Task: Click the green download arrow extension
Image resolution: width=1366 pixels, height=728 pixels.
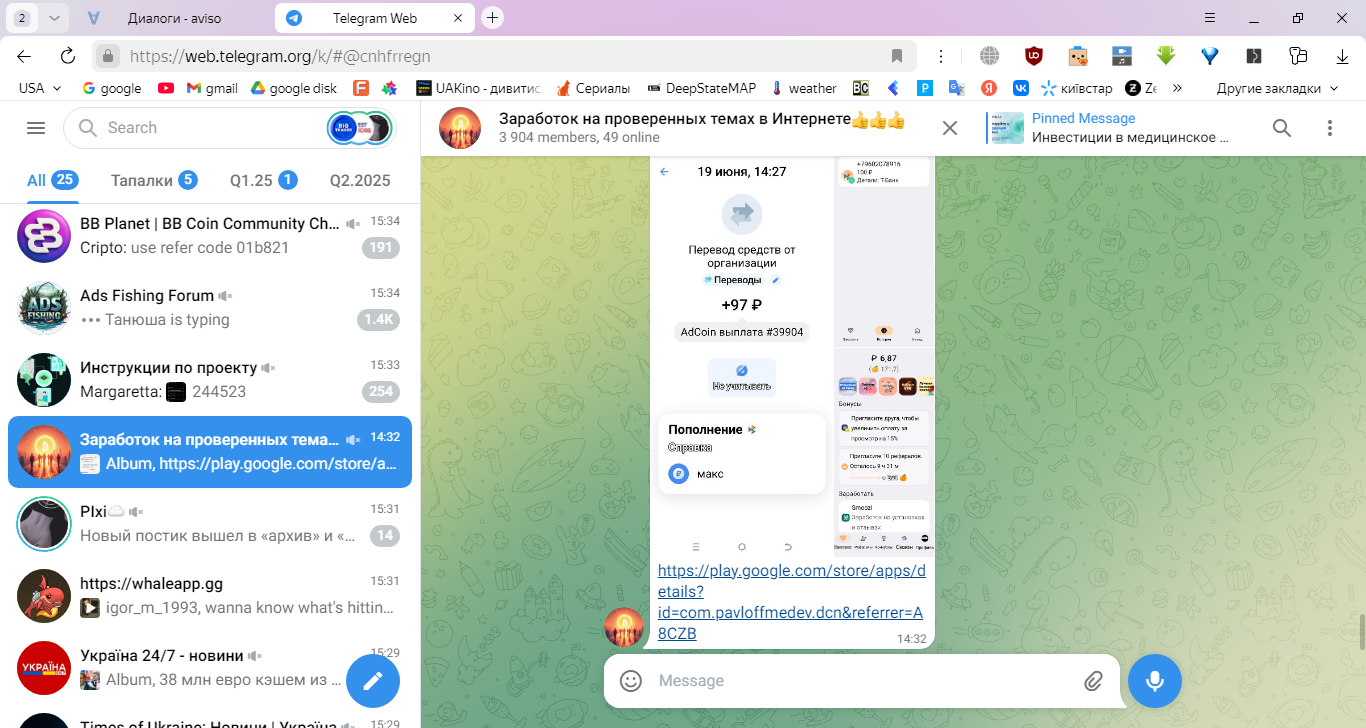Action: tap(1166, 56)
